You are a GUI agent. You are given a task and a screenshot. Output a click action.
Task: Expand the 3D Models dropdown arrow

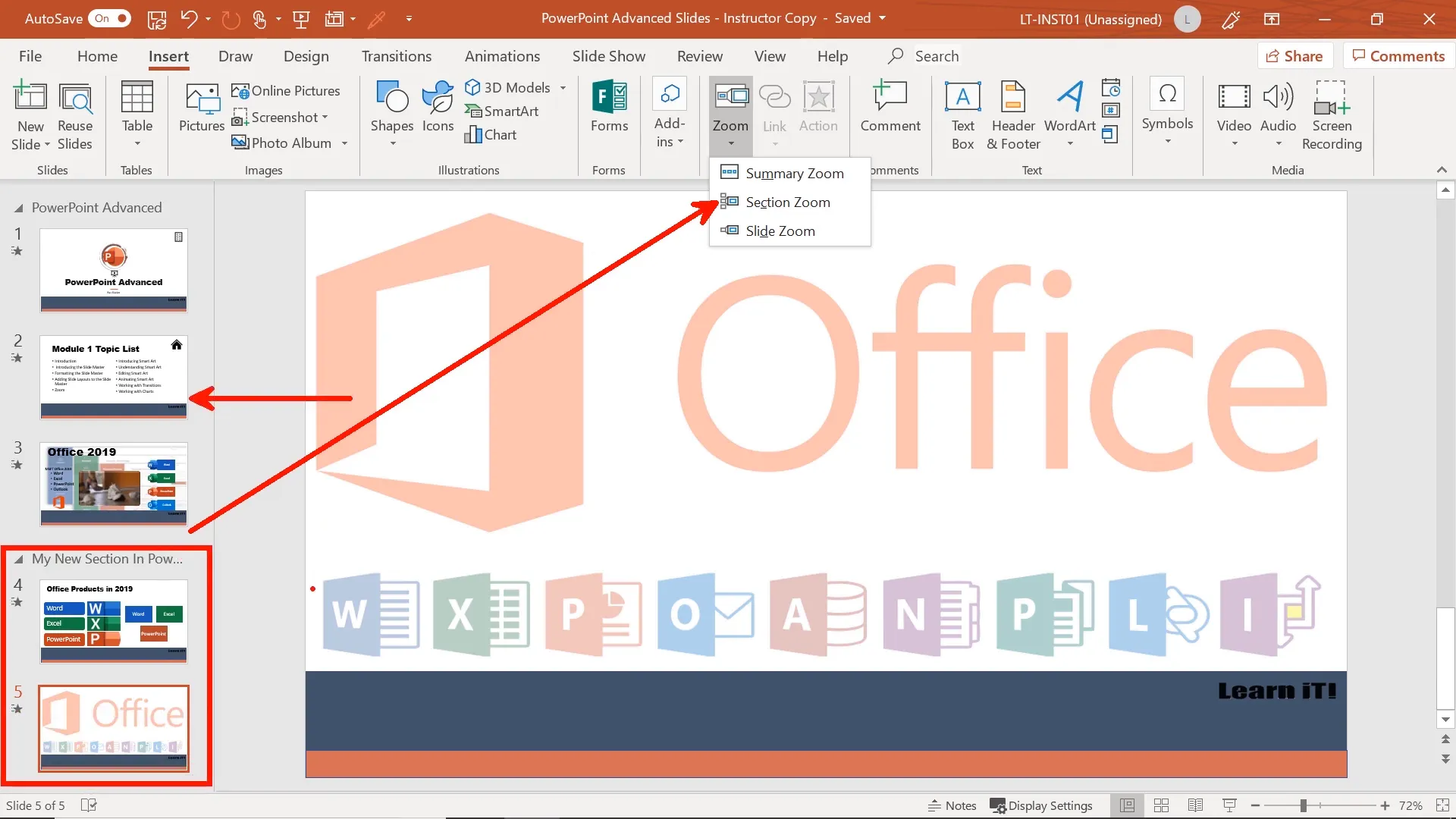pos(563,88)
